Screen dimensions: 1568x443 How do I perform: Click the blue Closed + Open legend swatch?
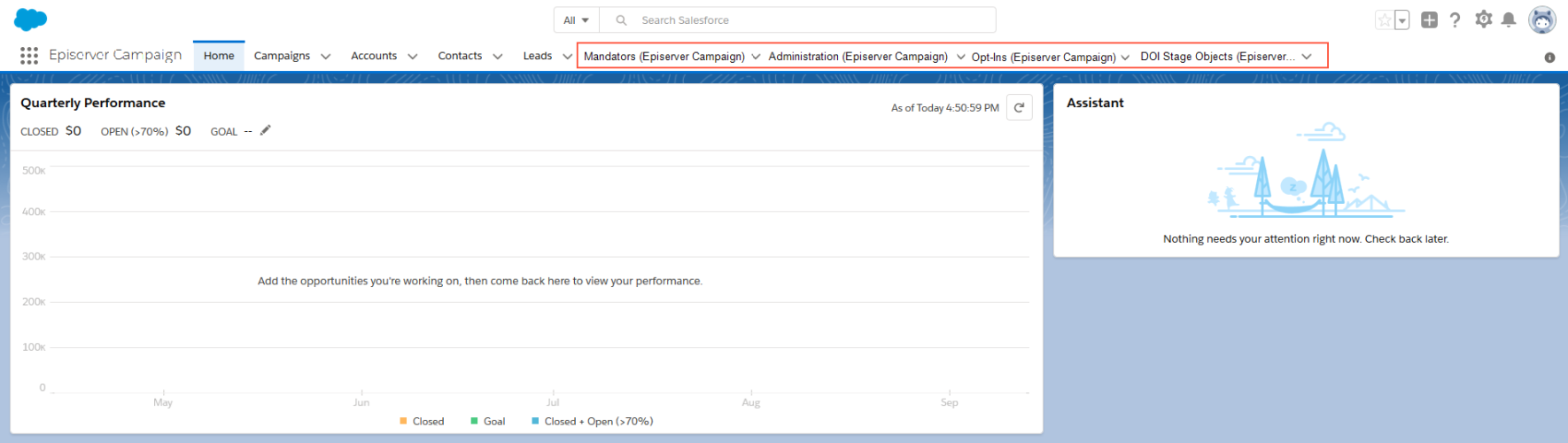pos(535,421)
